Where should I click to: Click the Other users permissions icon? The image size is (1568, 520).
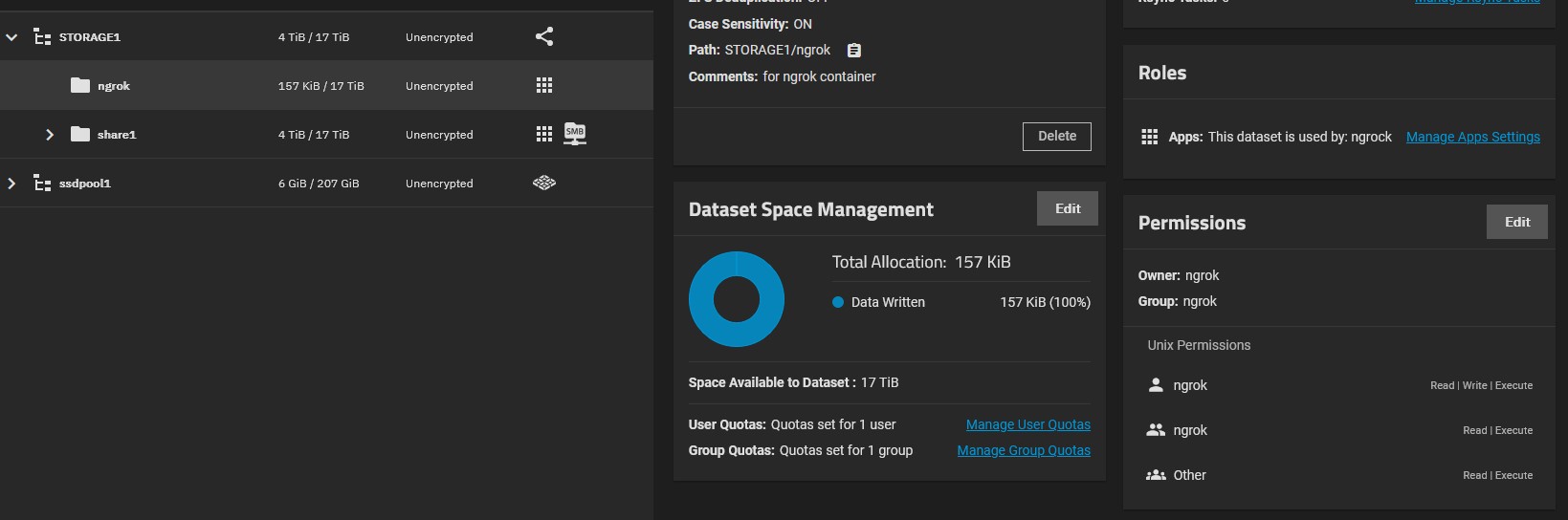pyautogui.click(x=1156, y=475)
